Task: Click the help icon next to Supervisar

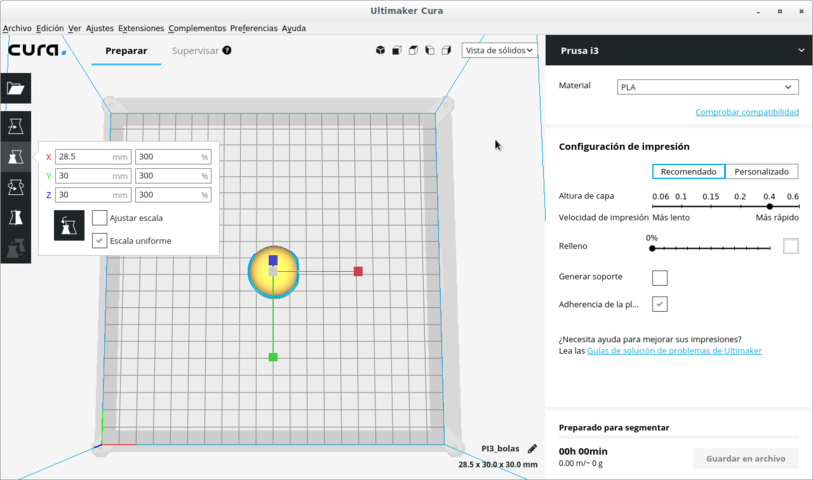Action: pos(227,50)
